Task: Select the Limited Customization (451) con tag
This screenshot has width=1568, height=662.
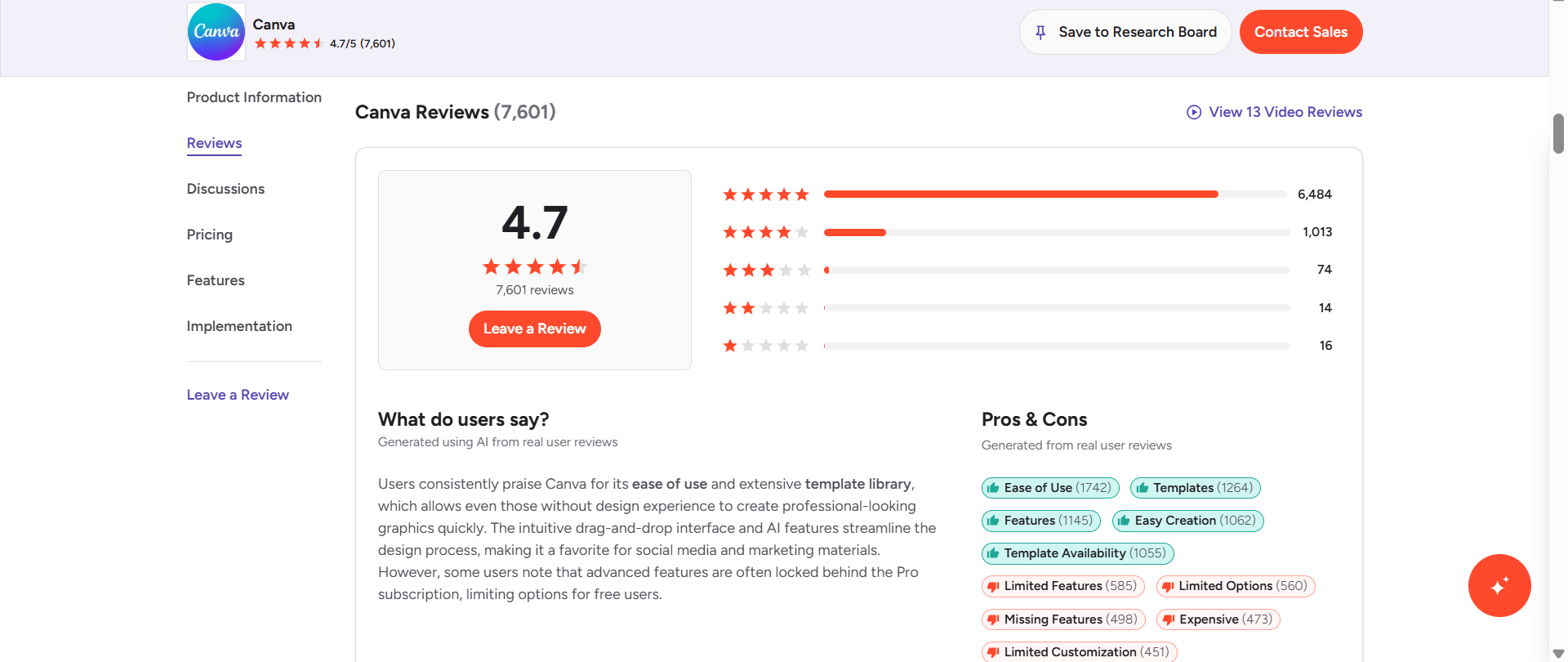Action: tap(1080, 652)
